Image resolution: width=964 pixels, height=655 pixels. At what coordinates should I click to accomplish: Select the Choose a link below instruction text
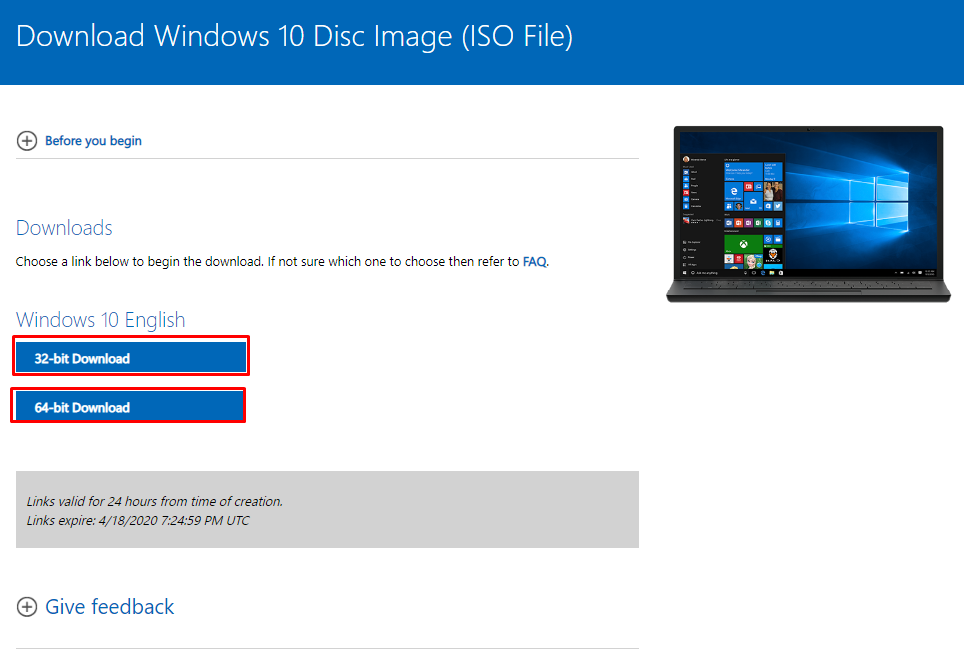(282, 261)
